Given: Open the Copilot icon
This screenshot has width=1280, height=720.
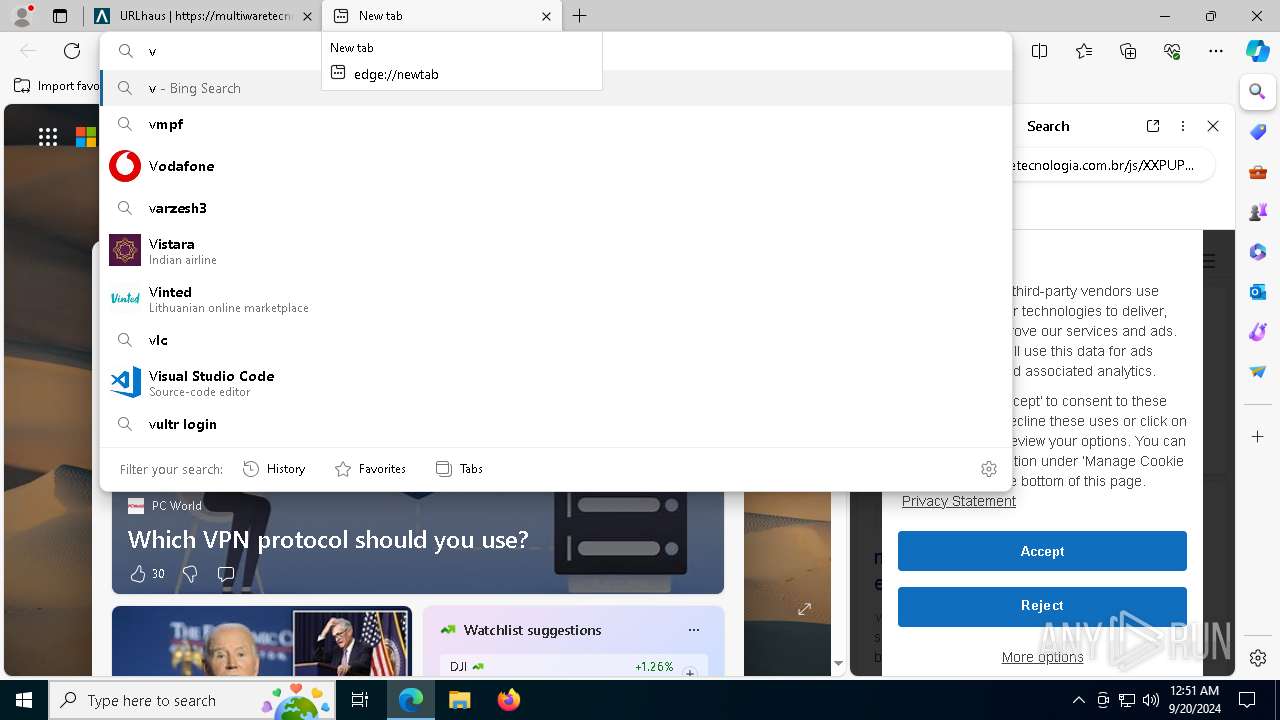Looking at the screenshot, I should 1258,51.
